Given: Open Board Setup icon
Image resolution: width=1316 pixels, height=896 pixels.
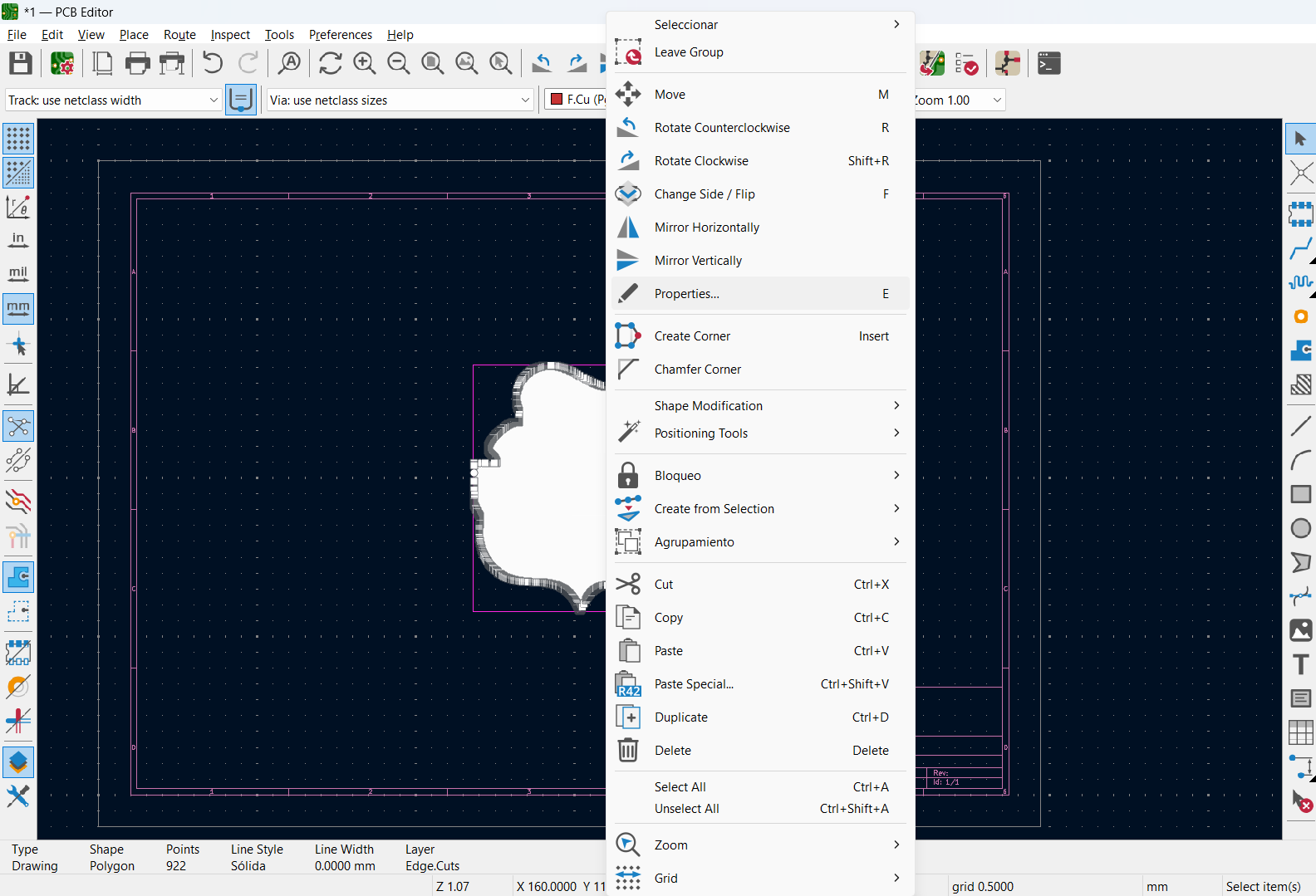Looking at the screenshot, I should point(62,63).
